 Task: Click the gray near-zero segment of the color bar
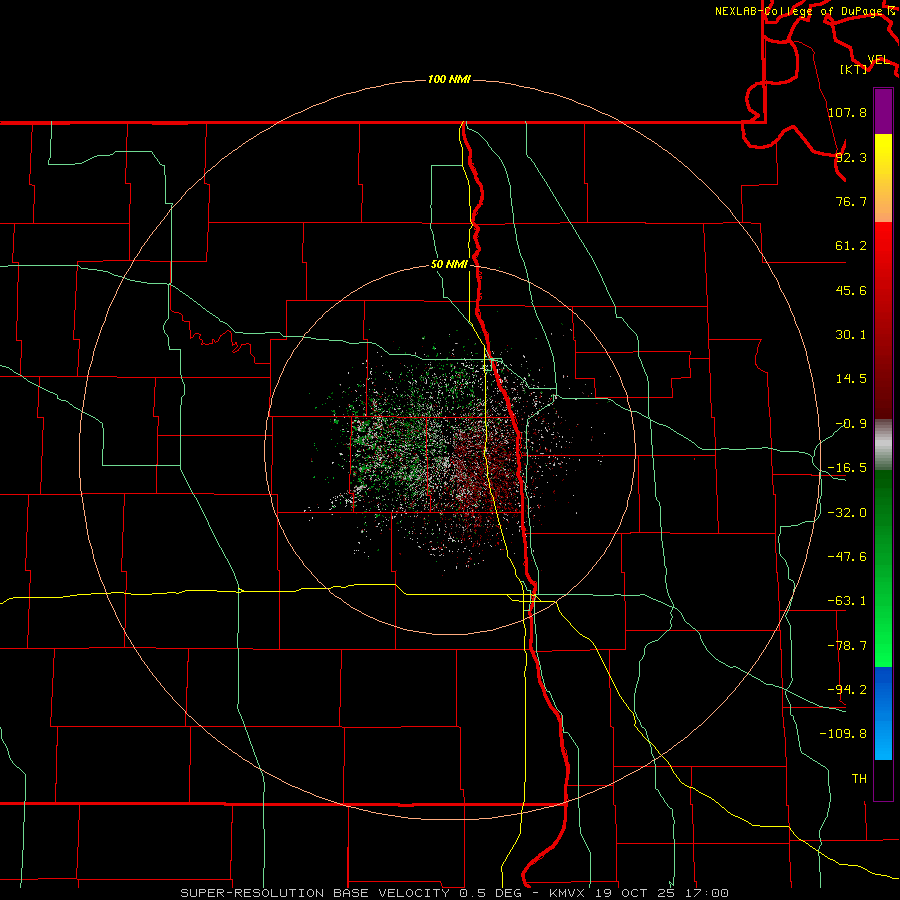(x=883, y=445)
